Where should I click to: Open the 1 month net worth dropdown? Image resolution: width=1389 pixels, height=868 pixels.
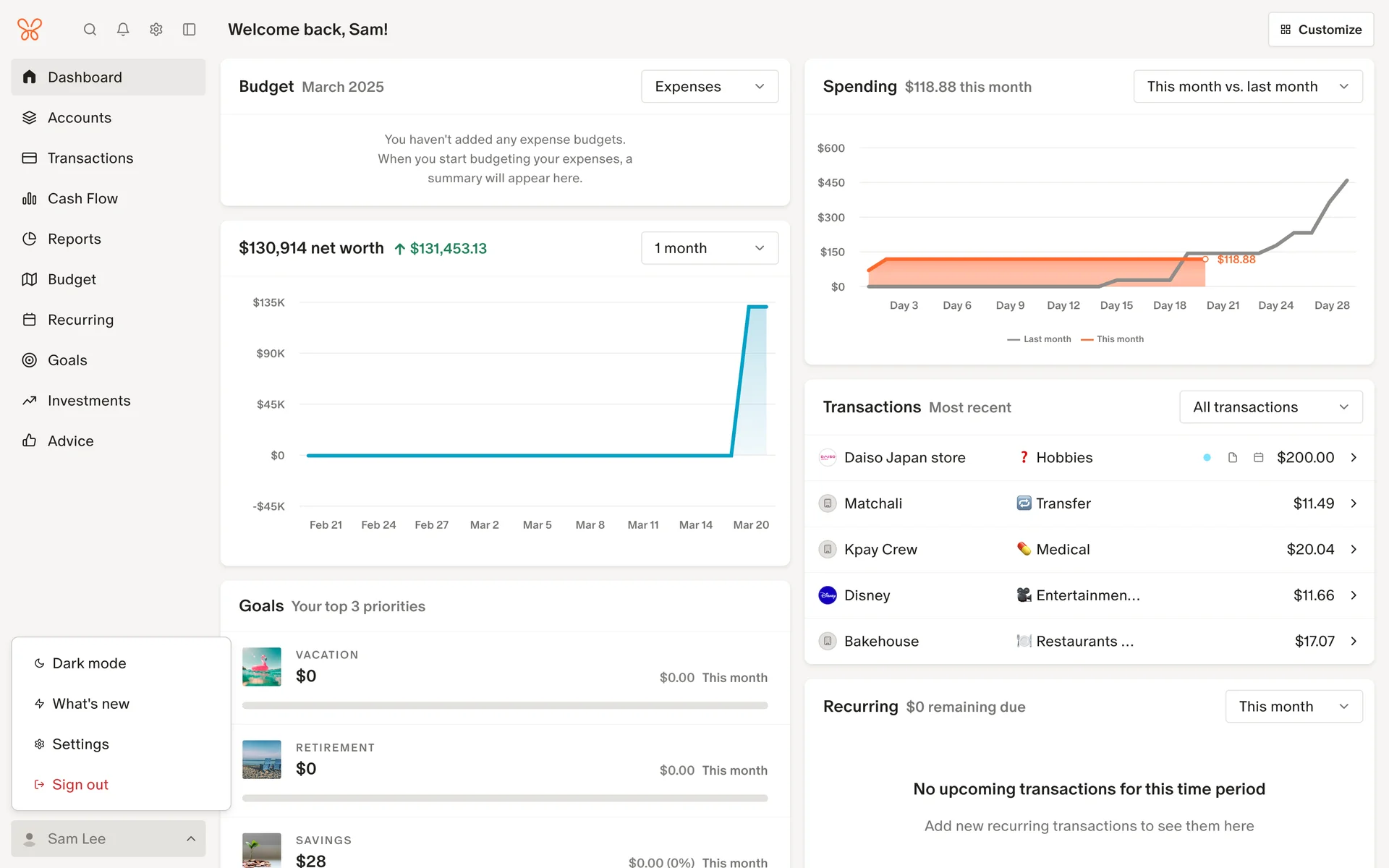pos(709,248)
